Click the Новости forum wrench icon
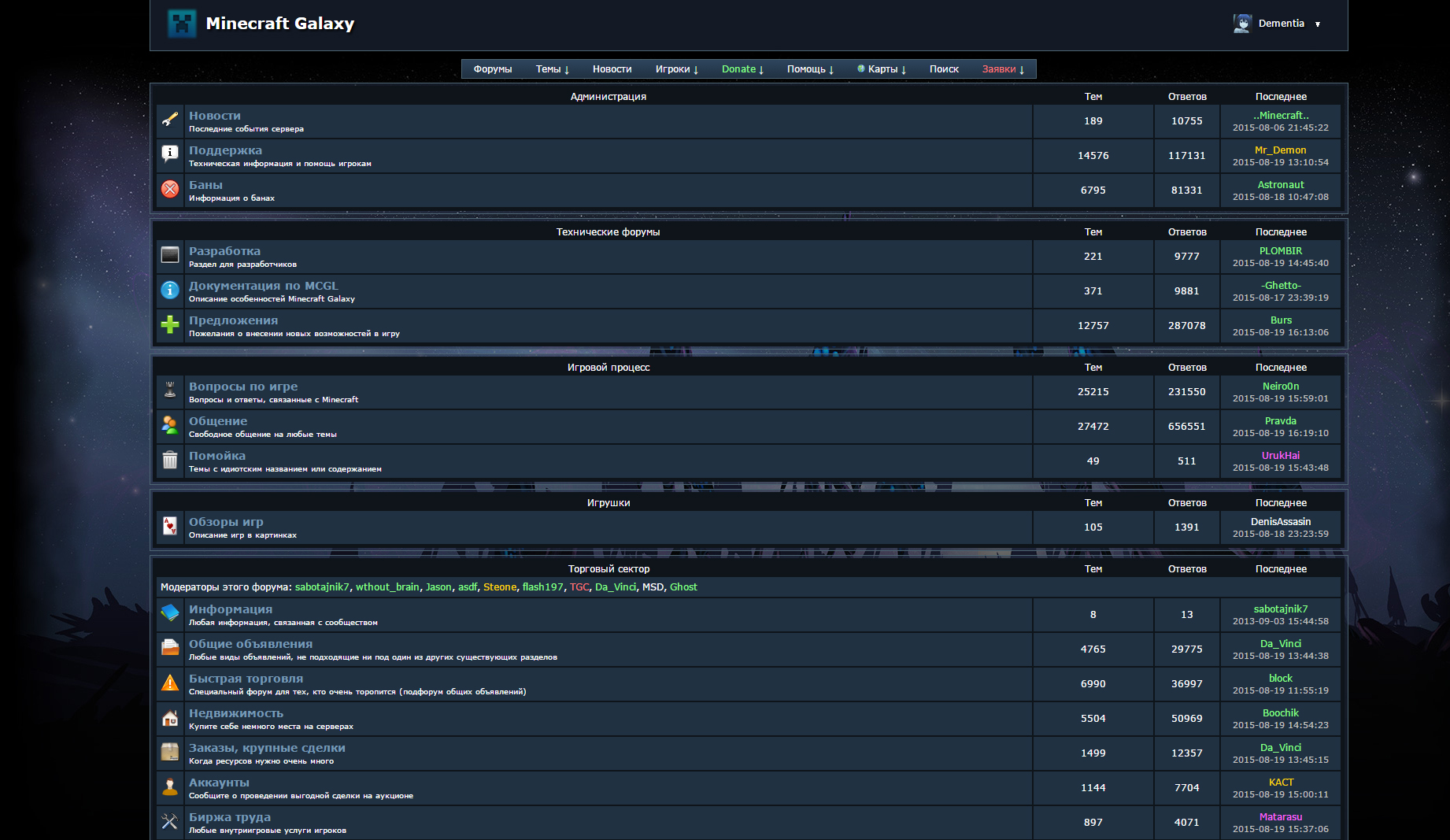 (x=170, y=120)
